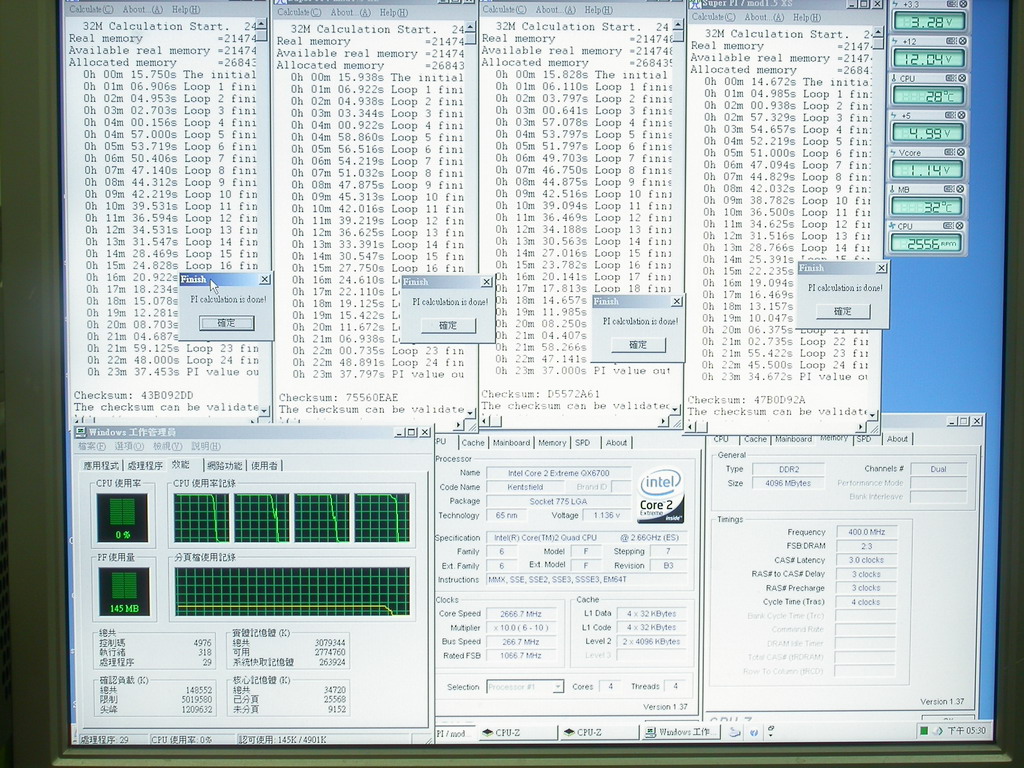Screen dimensions: 1024x768
Task: Confirm 確定 in Finish dialog above checksum 75560EAE
Action: click(x=448, y=325)
